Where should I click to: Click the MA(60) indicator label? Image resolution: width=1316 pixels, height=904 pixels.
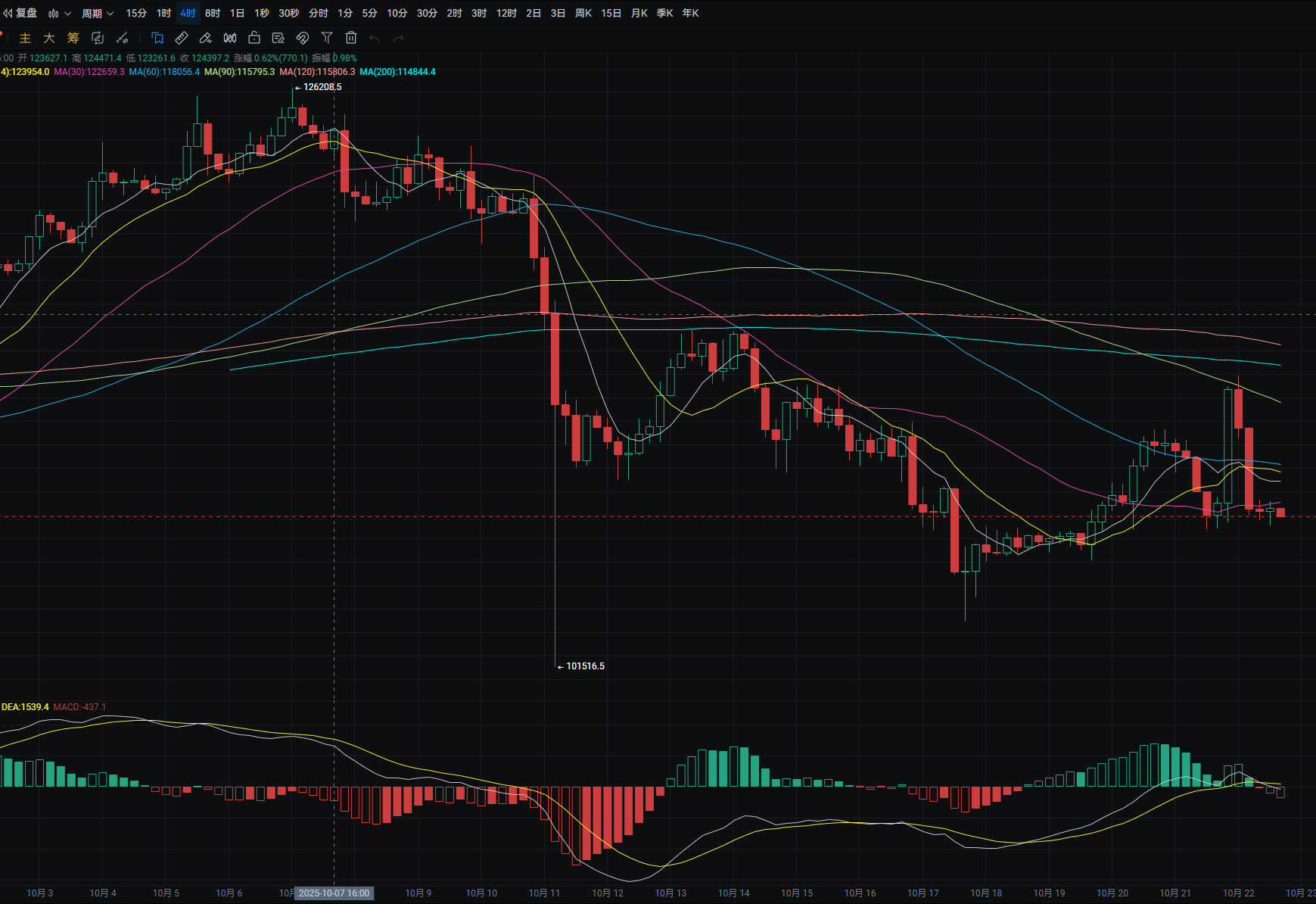point(164,72)
